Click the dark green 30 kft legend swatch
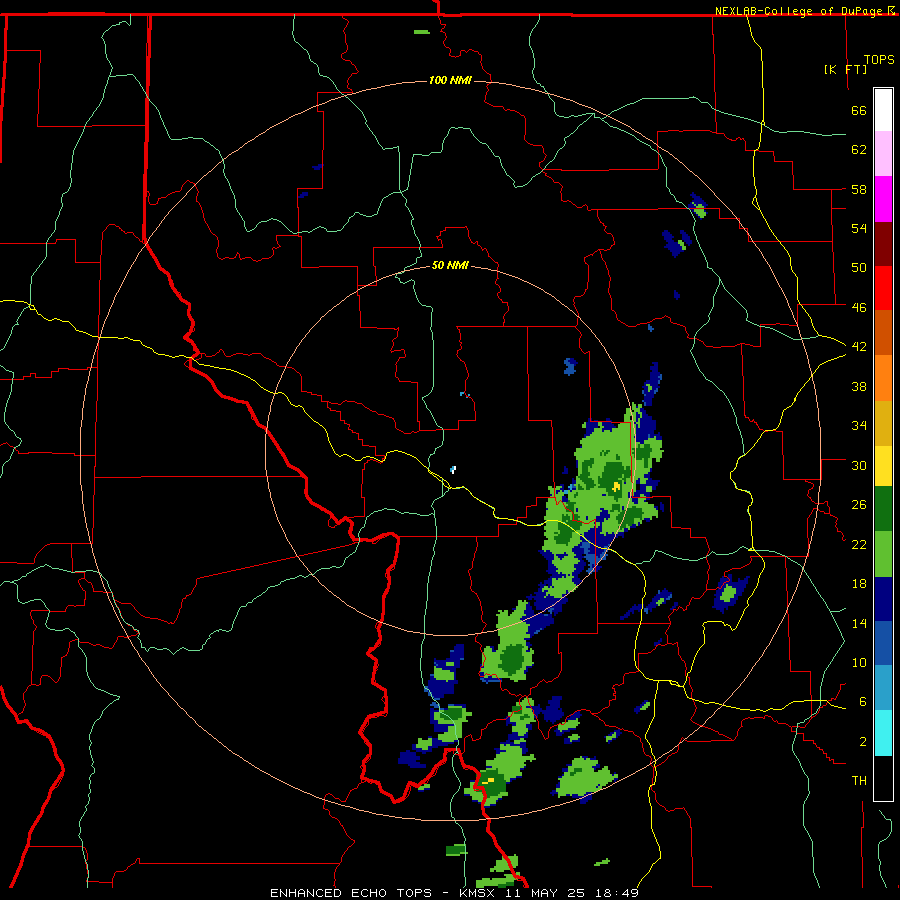The height and width of the screenshot is (900, 900). tap(883, 508)
